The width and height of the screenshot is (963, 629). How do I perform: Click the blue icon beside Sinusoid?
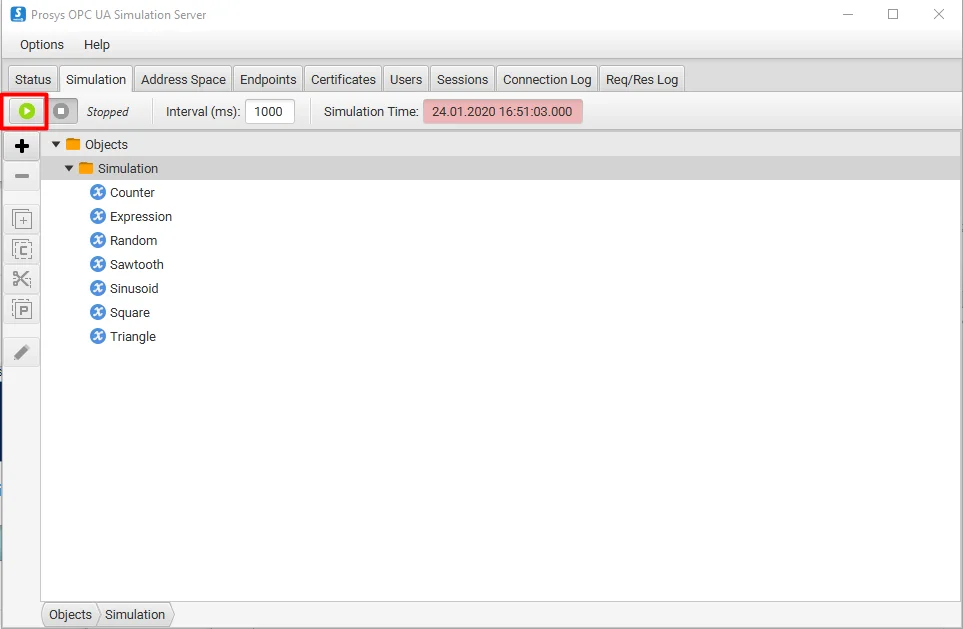point(98,288)
